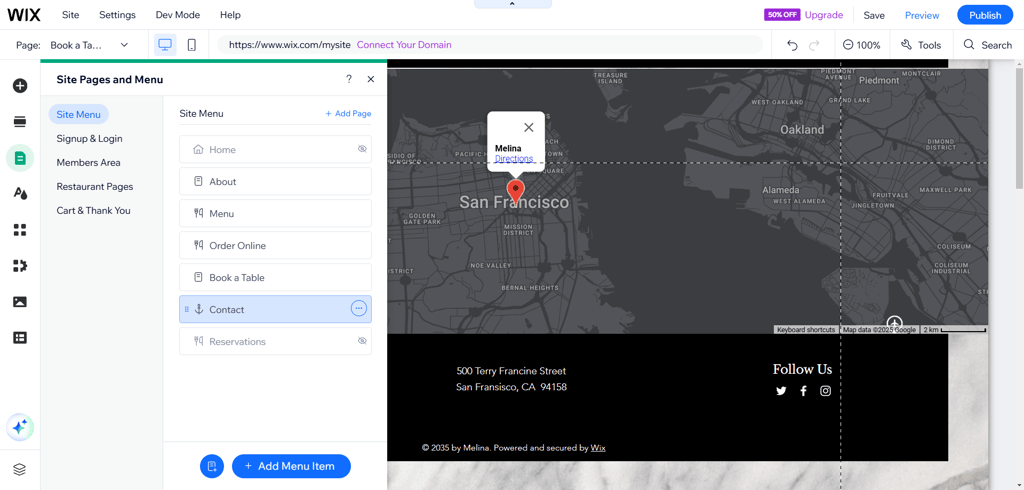Open the Contact item more options
The height and width of the screenshot is (490, 1024).
(359, 308)
